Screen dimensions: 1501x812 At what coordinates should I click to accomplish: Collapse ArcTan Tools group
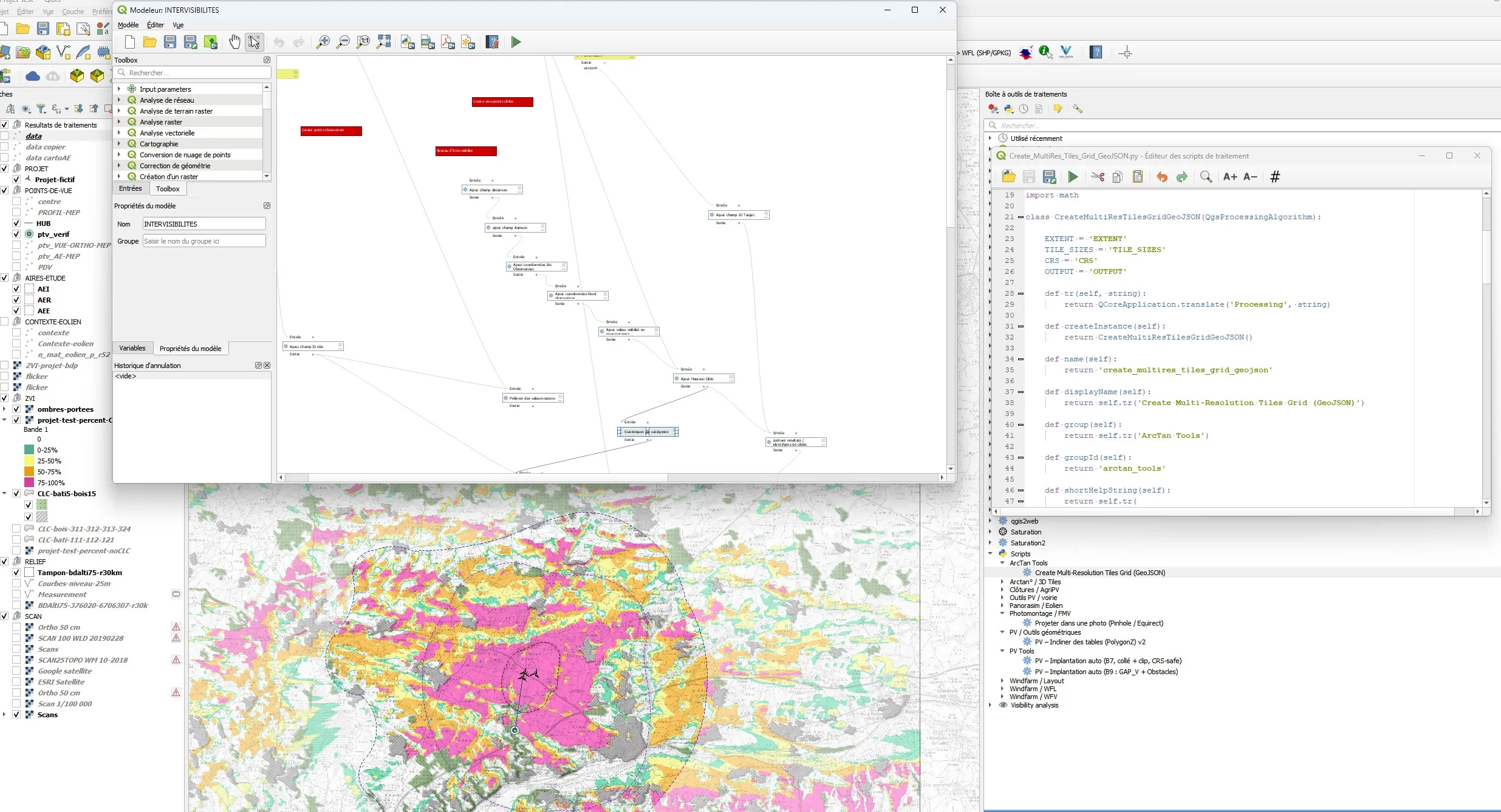[1002, 563]
